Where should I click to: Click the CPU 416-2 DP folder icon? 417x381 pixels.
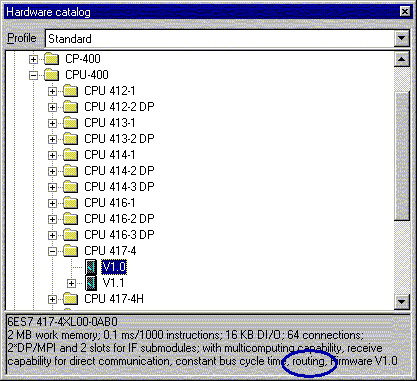70,219
